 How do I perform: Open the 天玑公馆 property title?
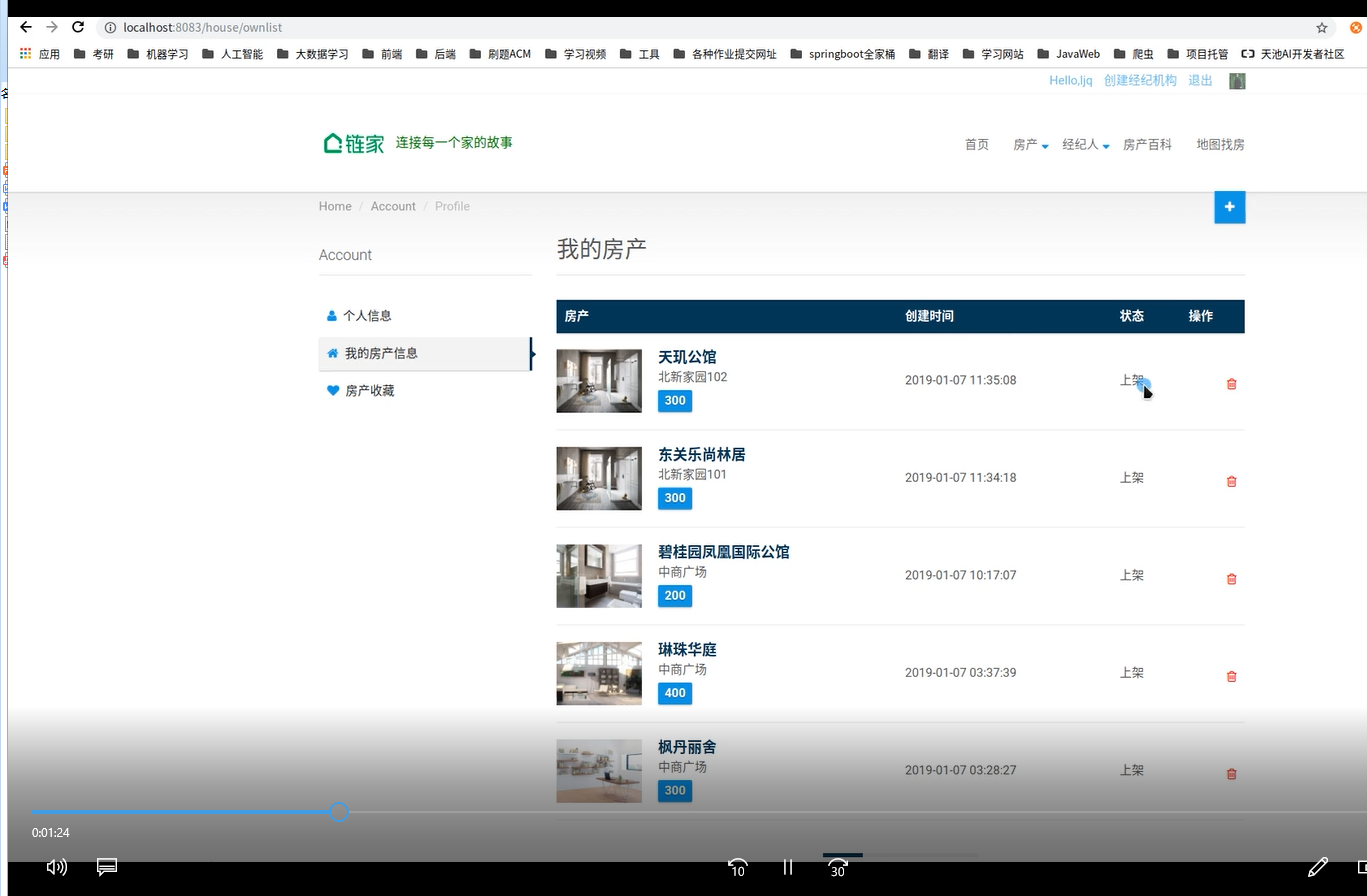coord(687,357)
